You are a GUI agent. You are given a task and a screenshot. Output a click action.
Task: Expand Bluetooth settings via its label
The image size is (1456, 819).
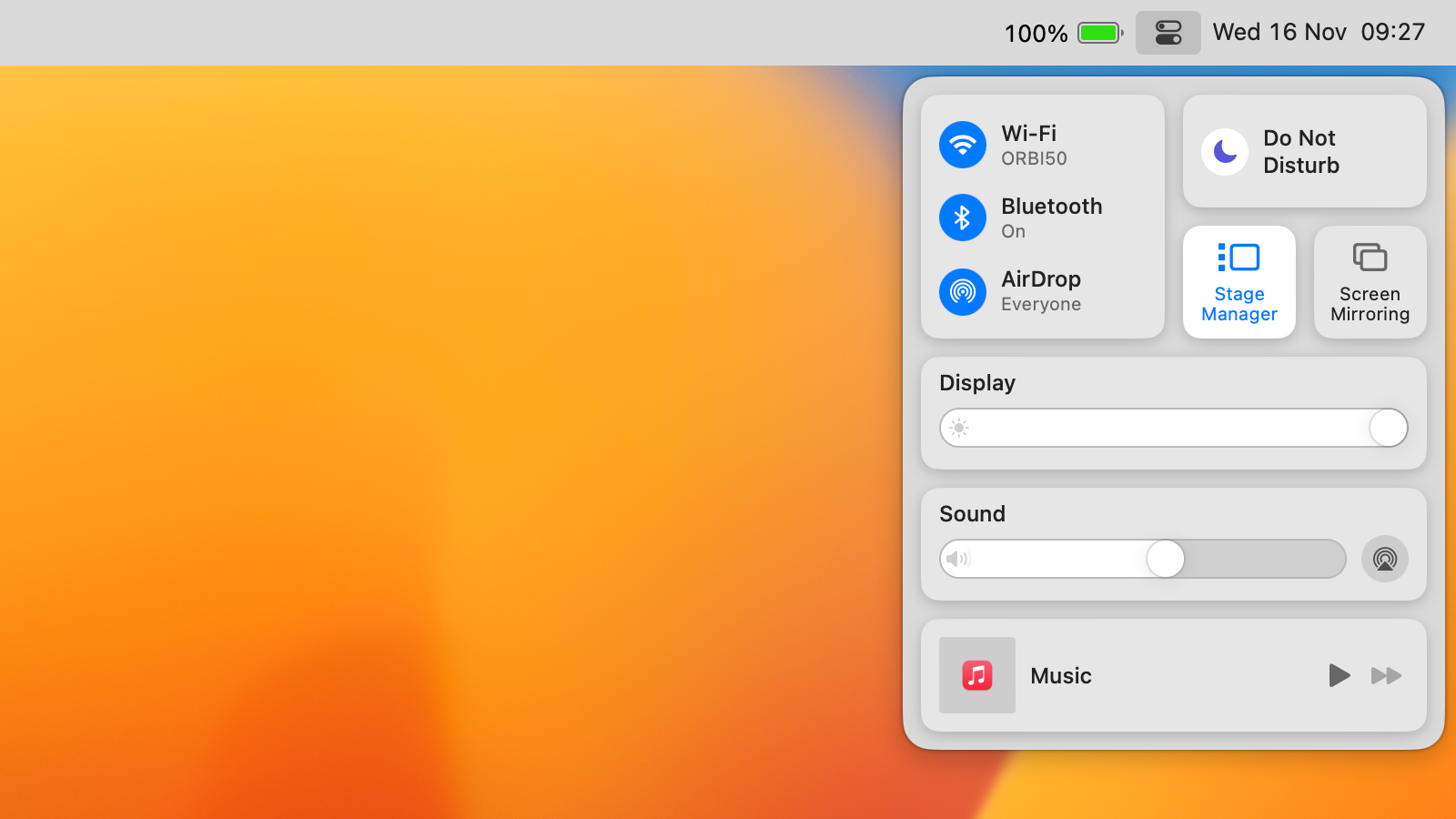(x=1051, y=217)
